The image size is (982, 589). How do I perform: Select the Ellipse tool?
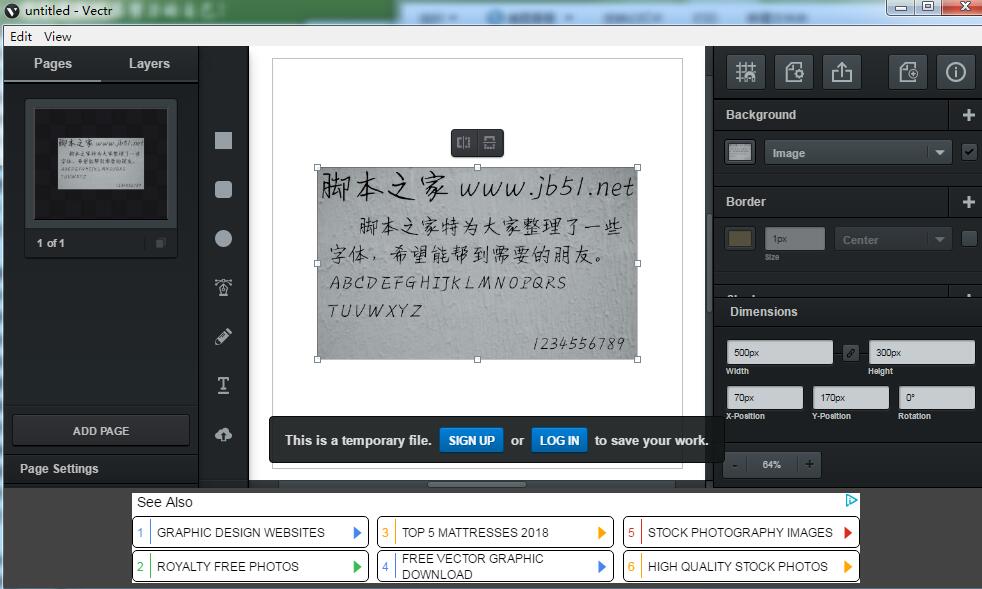223,239
